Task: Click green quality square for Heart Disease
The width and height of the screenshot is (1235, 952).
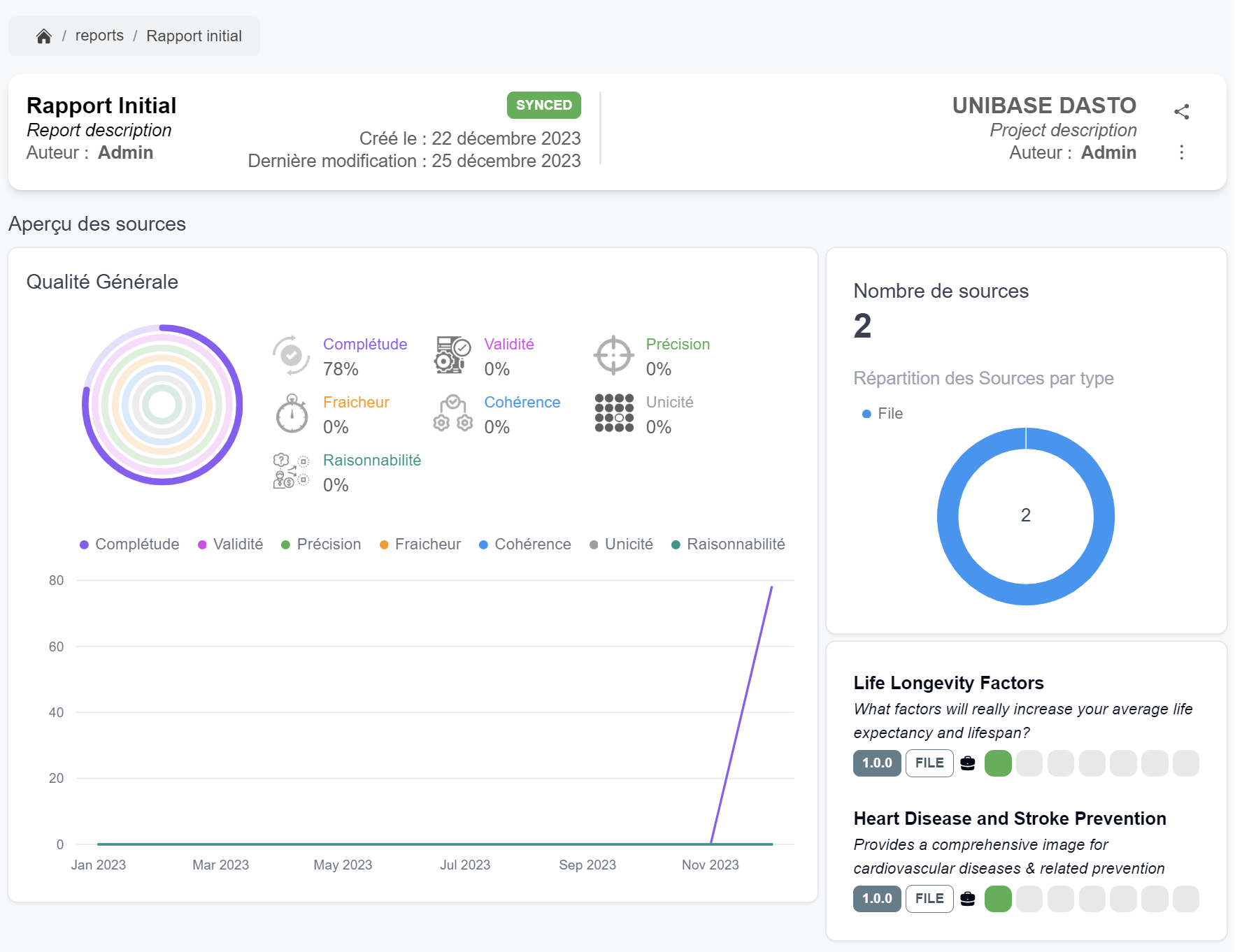Action: point(998,899)
